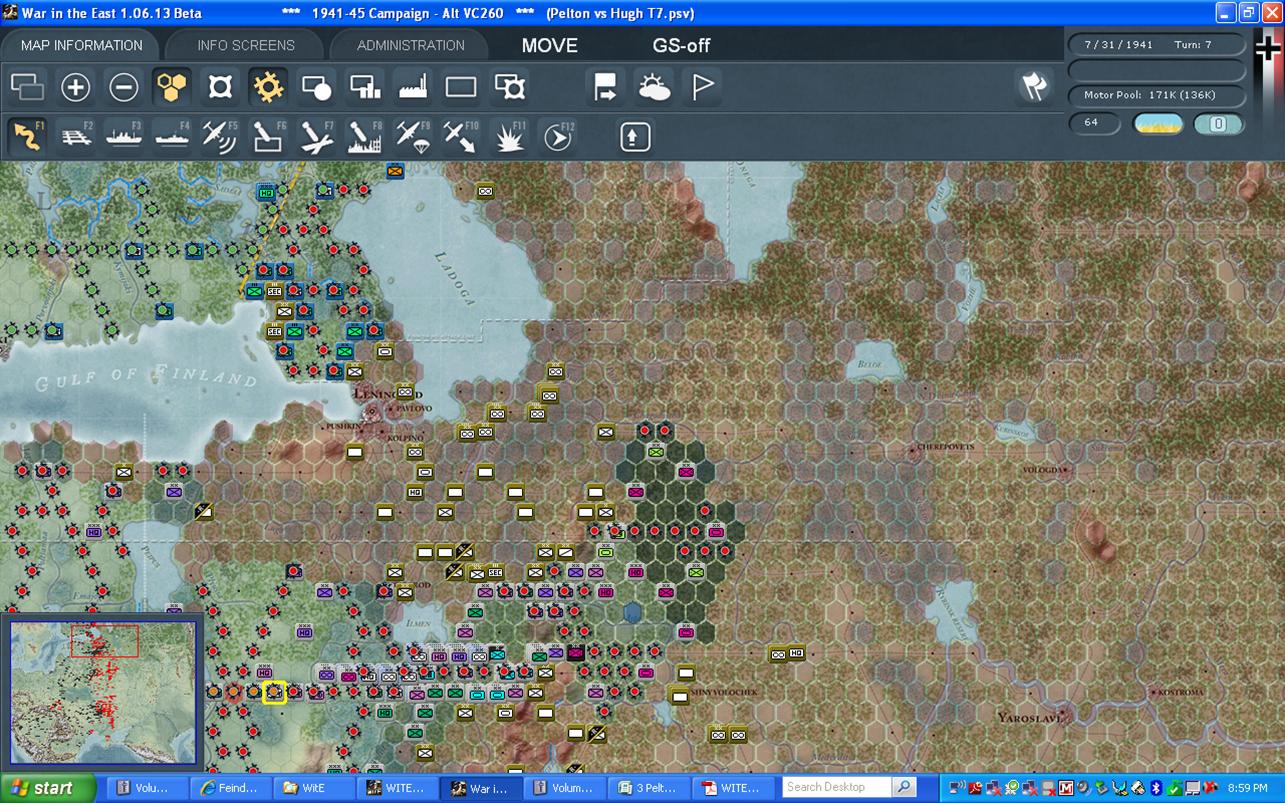Select the F3 Naval Transport mode

click(124, 136)
